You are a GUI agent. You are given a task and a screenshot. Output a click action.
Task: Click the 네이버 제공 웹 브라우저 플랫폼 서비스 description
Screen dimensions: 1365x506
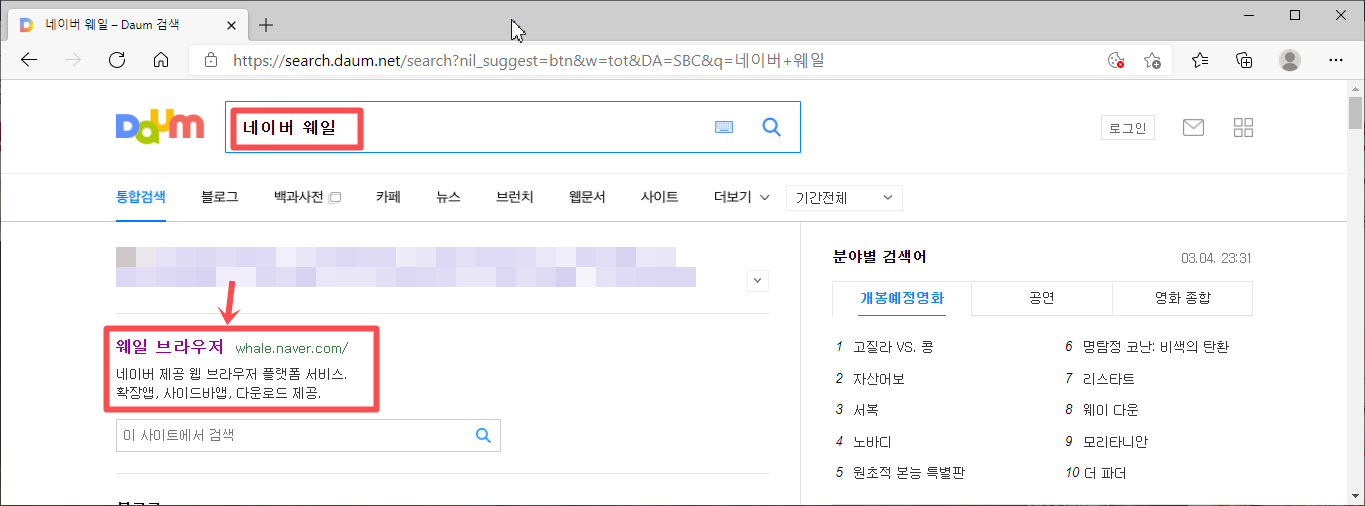click(232, 374)
